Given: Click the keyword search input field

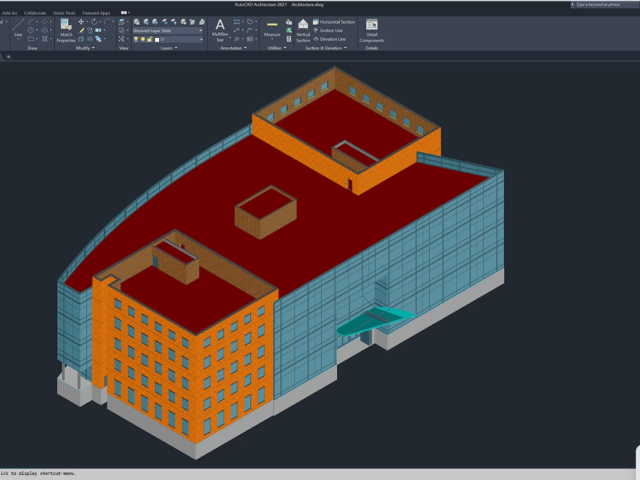Looking at the screenshot, I should point(597,5).
